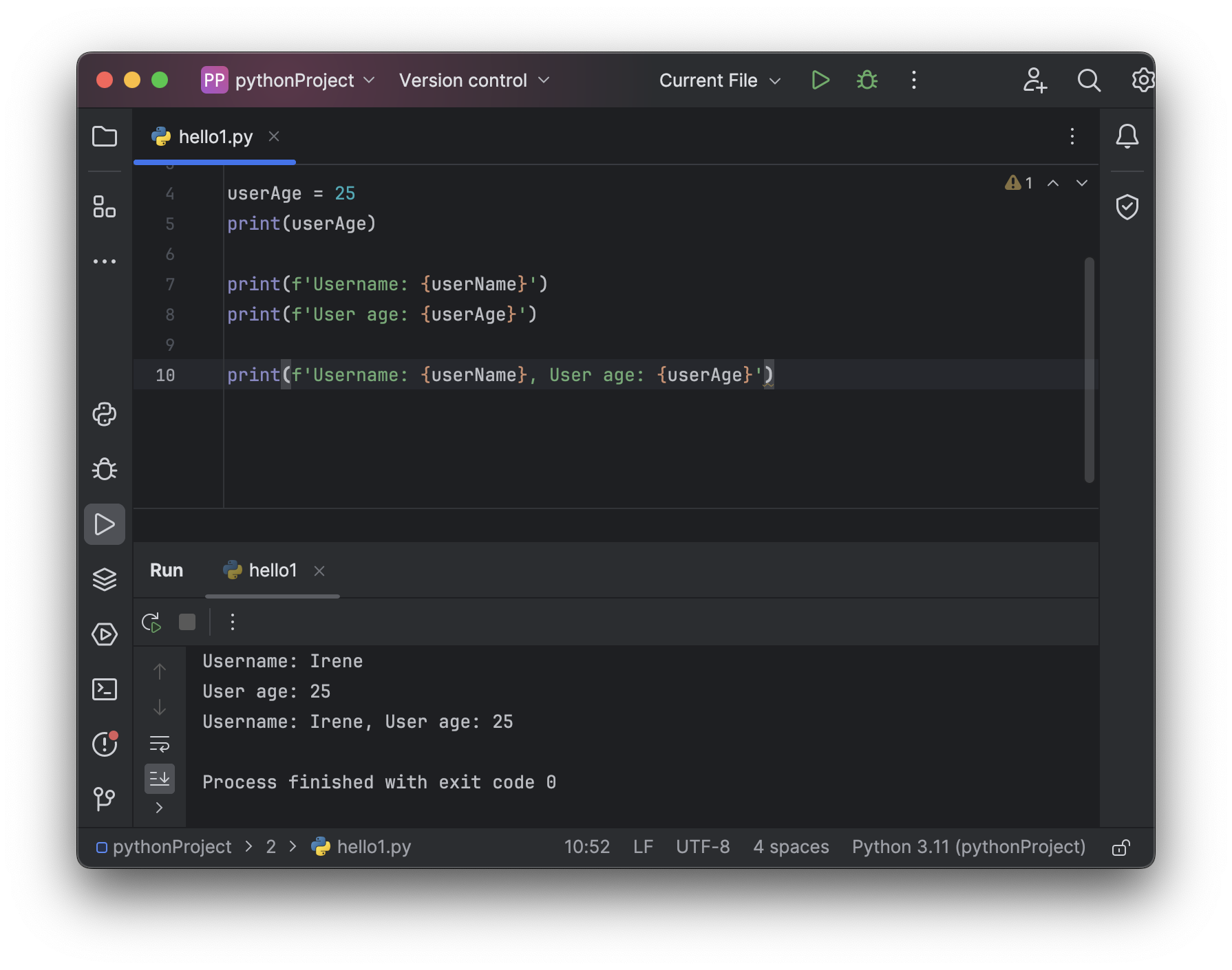The height and width of the screenshot is (970, 1232).
Task: Run the current file with green play button
Action: pos(820,80)
